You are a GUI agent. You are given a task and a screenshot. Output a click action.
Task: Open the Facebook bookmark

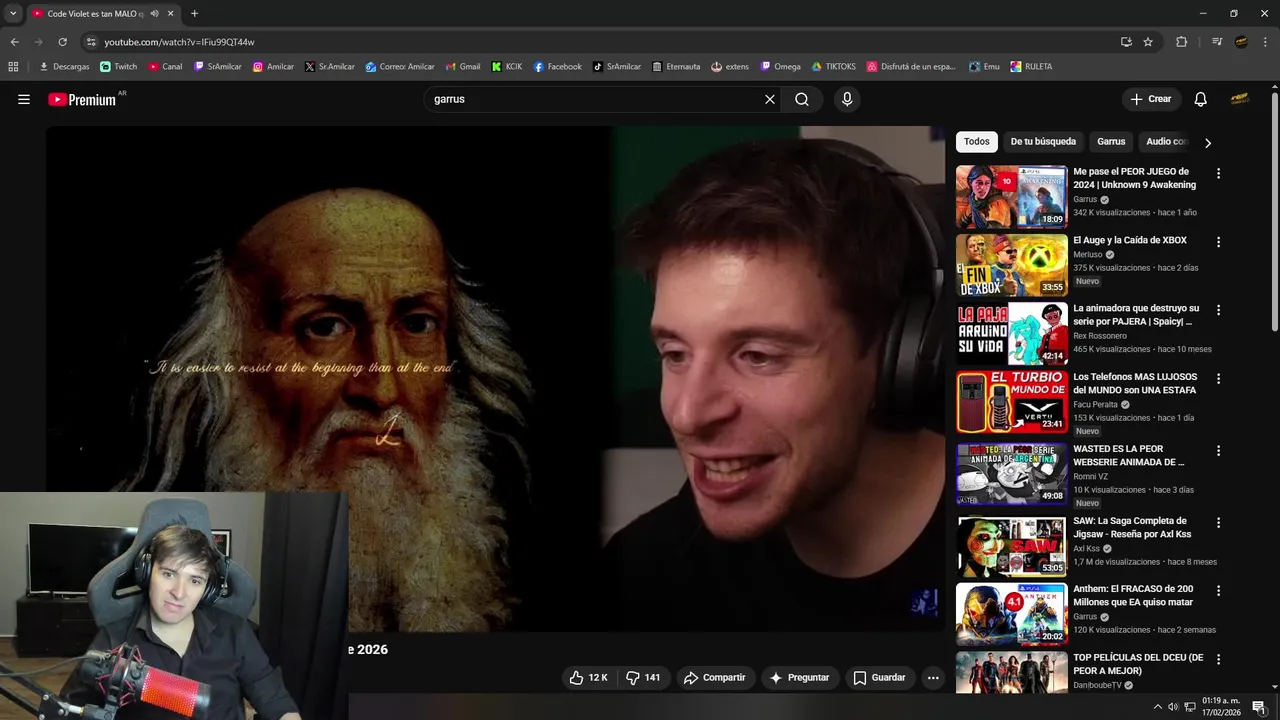[558, 67]
